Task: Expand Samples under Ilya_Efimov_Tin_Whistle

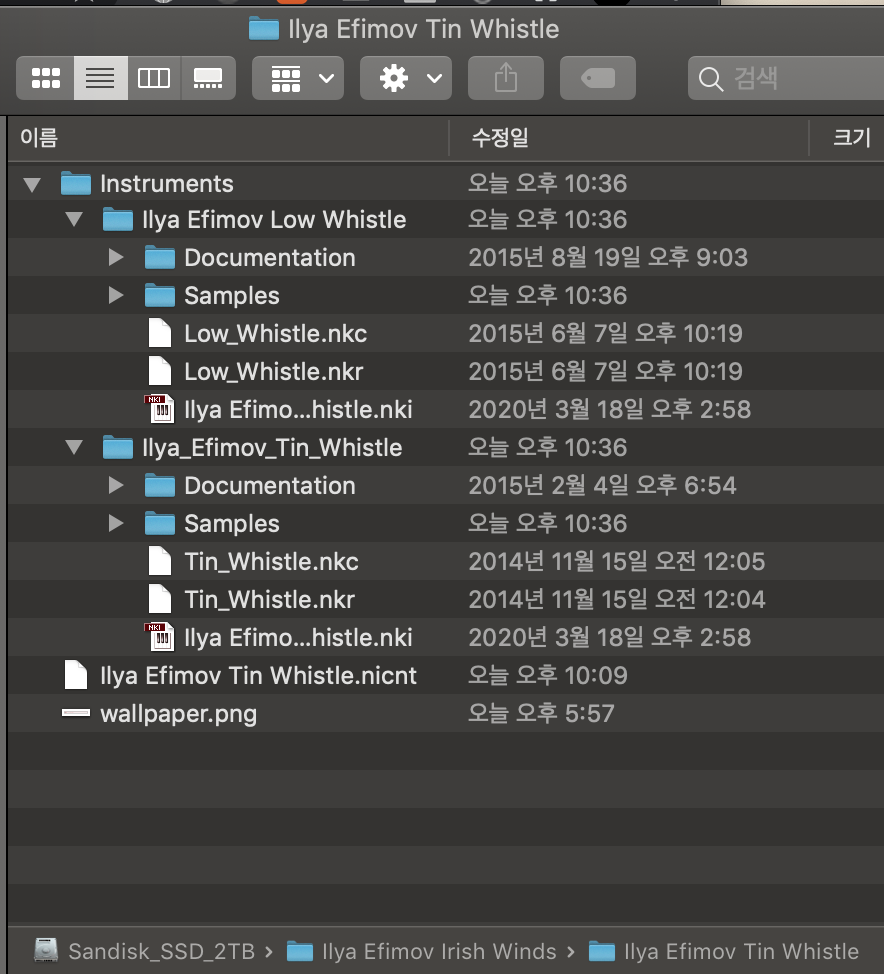Action: coord(116,523)
